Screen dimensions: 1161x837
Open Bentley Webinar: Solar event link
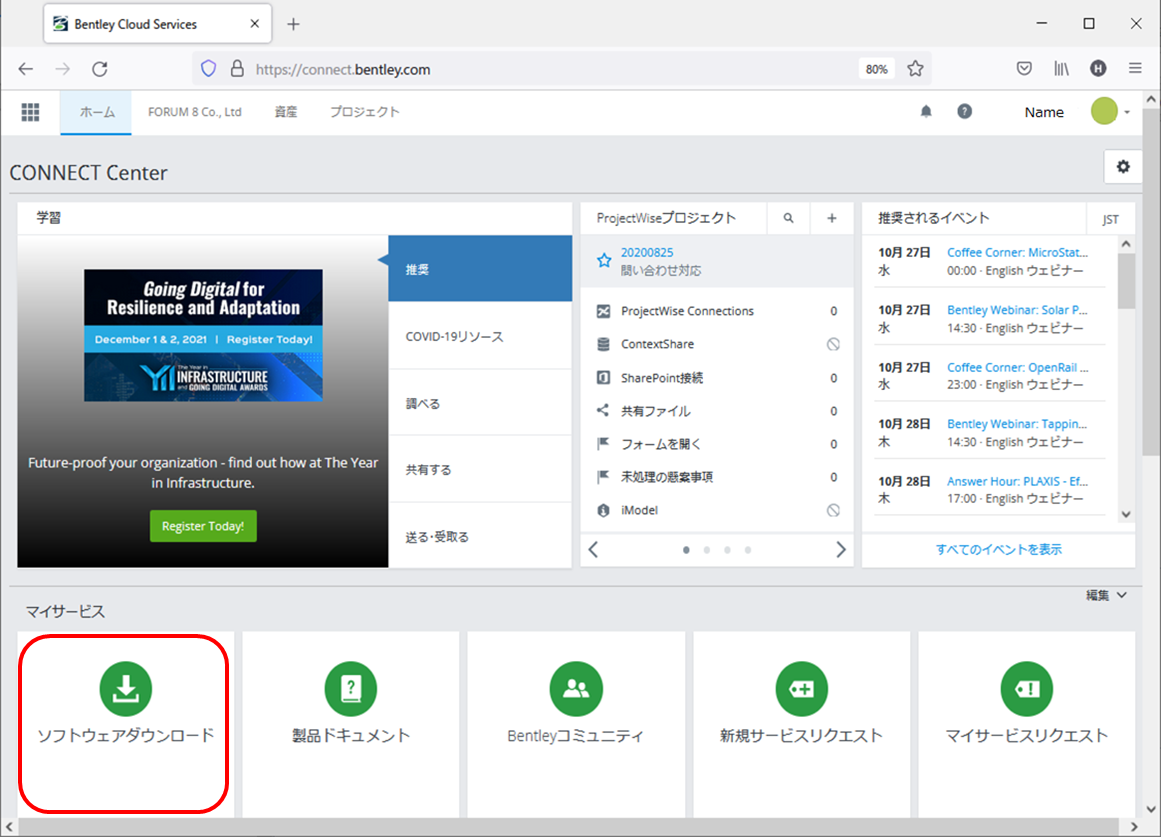coord(1017,310)
